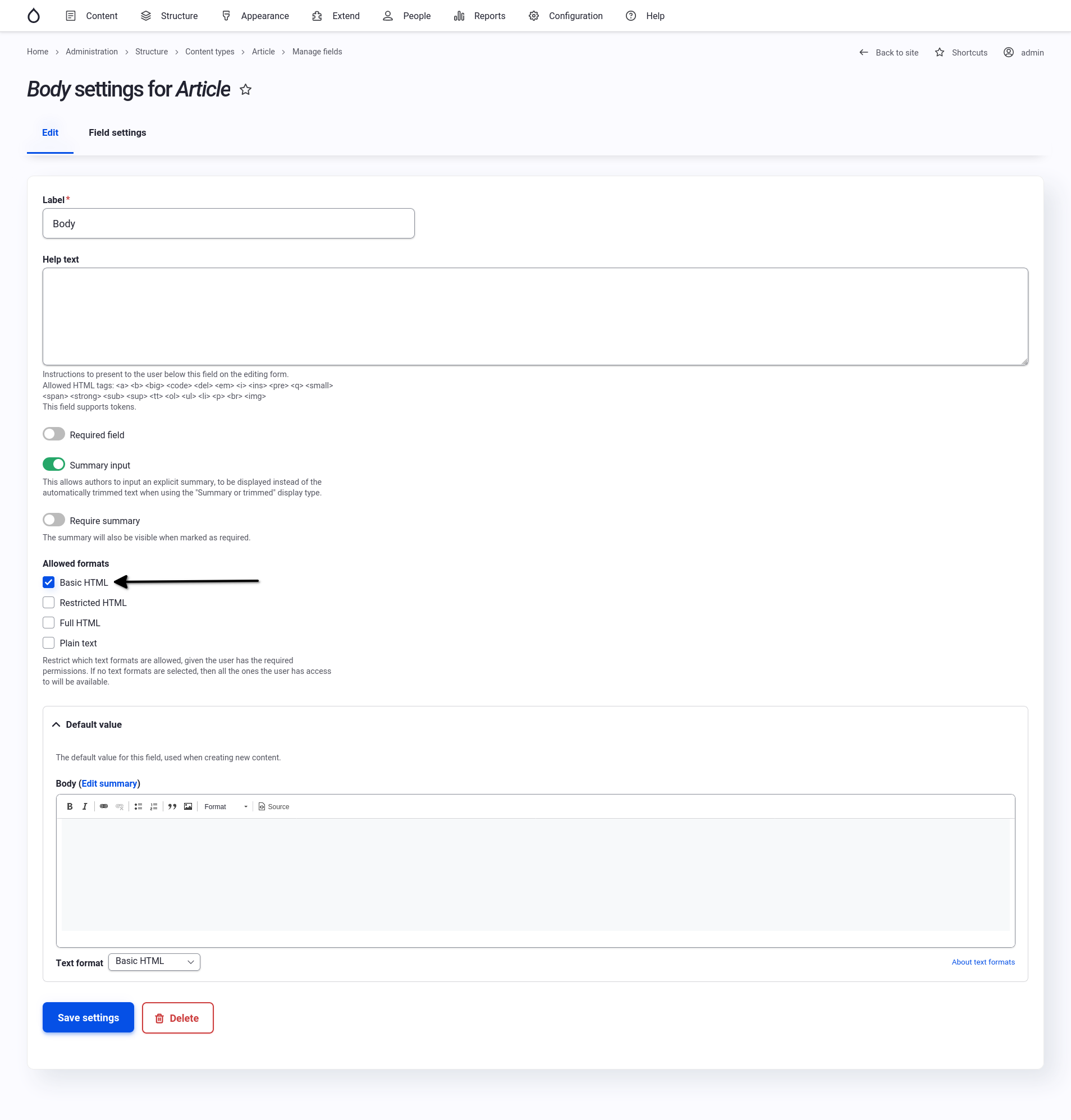Check the Restricted HTML checkbox

48,603
